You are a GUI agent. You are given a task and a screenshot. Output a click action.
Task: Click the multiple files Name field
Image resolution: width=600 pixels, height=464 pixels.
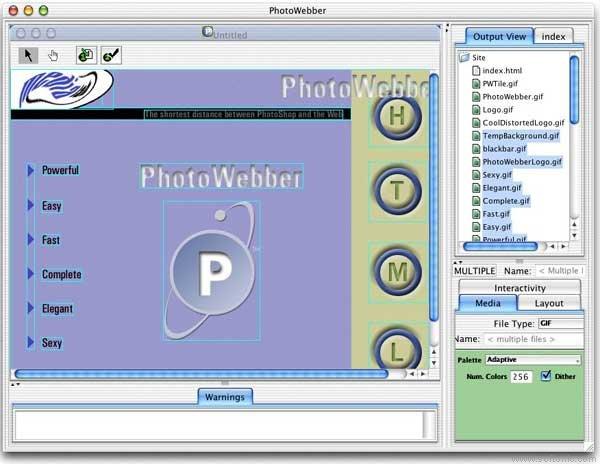(x=534, y=339)
